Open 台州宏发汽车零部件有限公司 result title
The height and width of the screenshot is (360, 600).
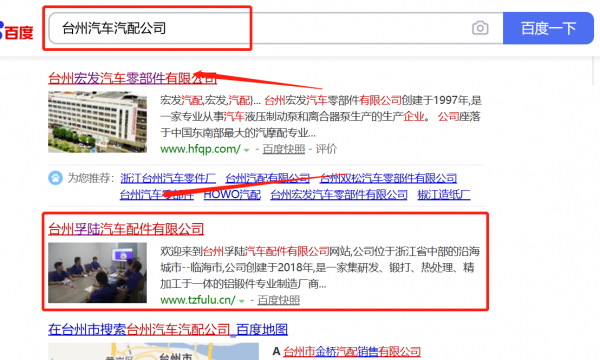[x=132, y=78]
